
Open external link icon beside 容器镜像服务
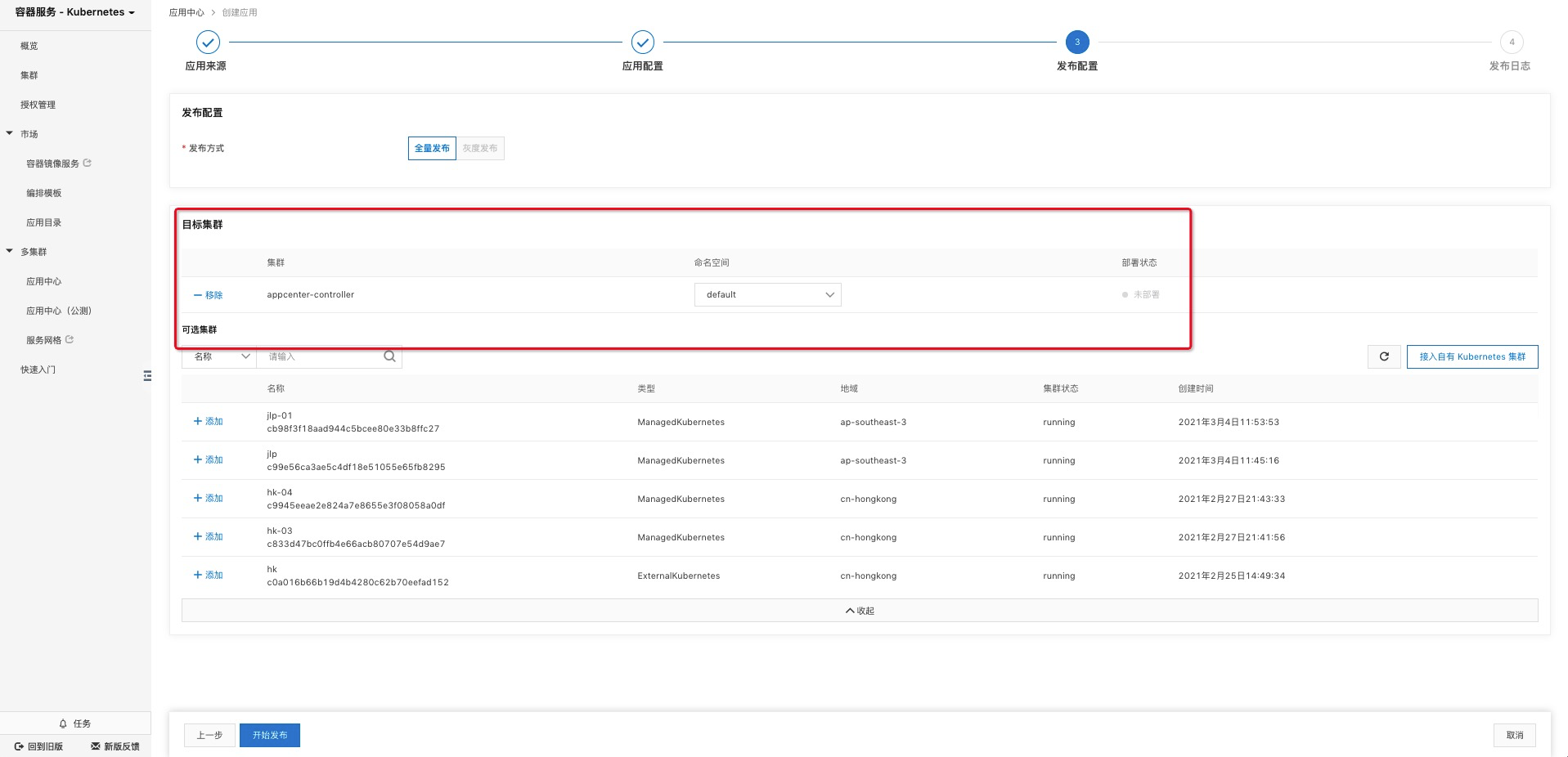88,163
